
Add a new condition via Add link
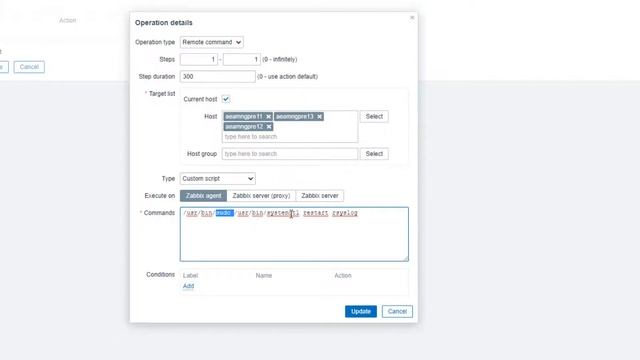pyautogui.click(x=188, y=286)
